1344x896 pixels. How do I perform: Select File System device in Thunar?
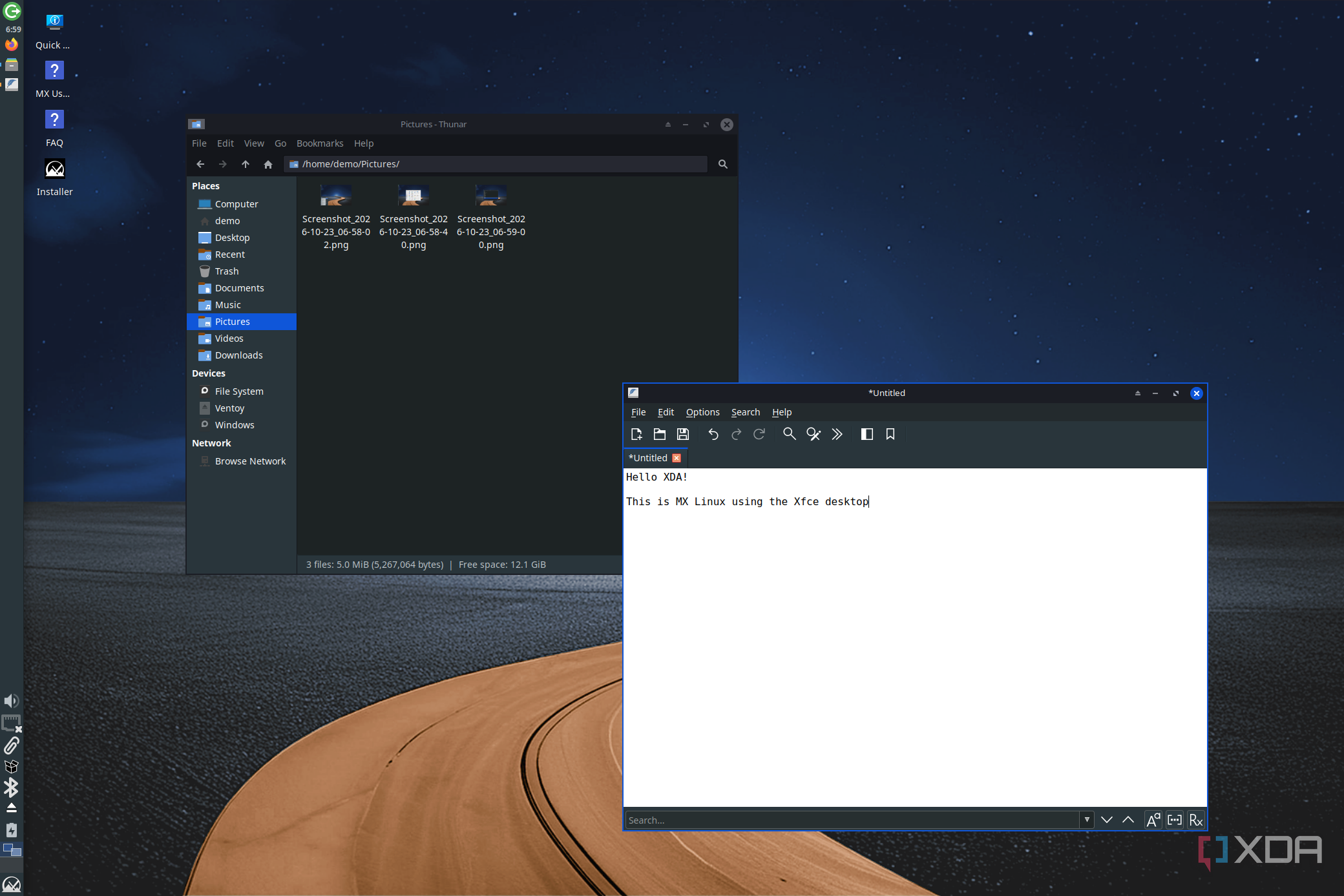[242, 391]
